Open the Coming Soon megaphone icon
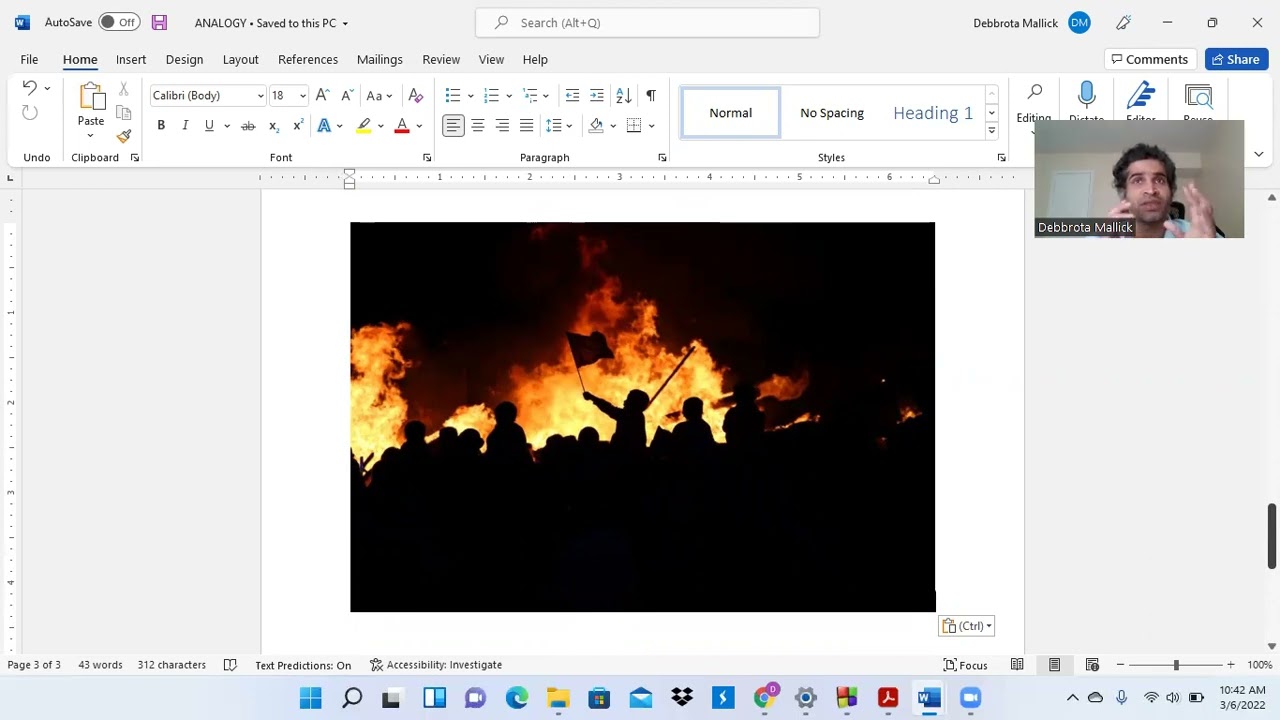Screen dimensions: 1280x720 [x=1123, y=23]
